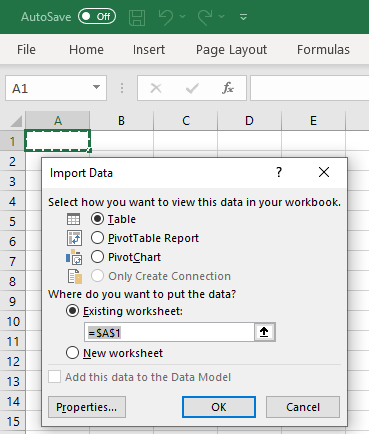Click the Properties... button
369x434 pixels.
click(x=87, y=407)
